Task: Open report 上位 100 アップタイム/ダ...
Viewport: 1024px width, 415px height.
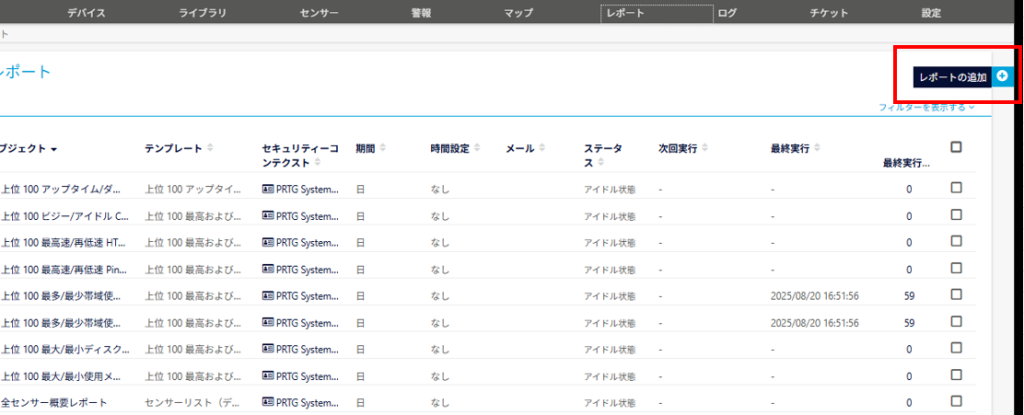Action: point(61,189)
